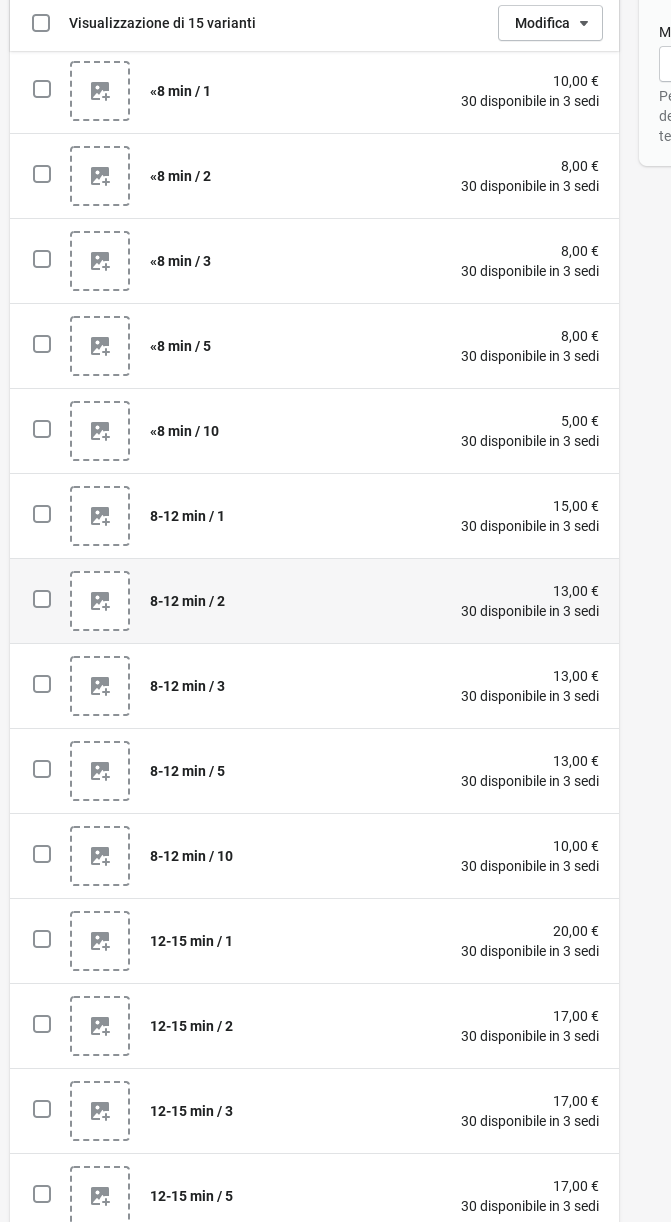
Task: Open the 12-15 min / 5 variant
Action: [191, 1196]
